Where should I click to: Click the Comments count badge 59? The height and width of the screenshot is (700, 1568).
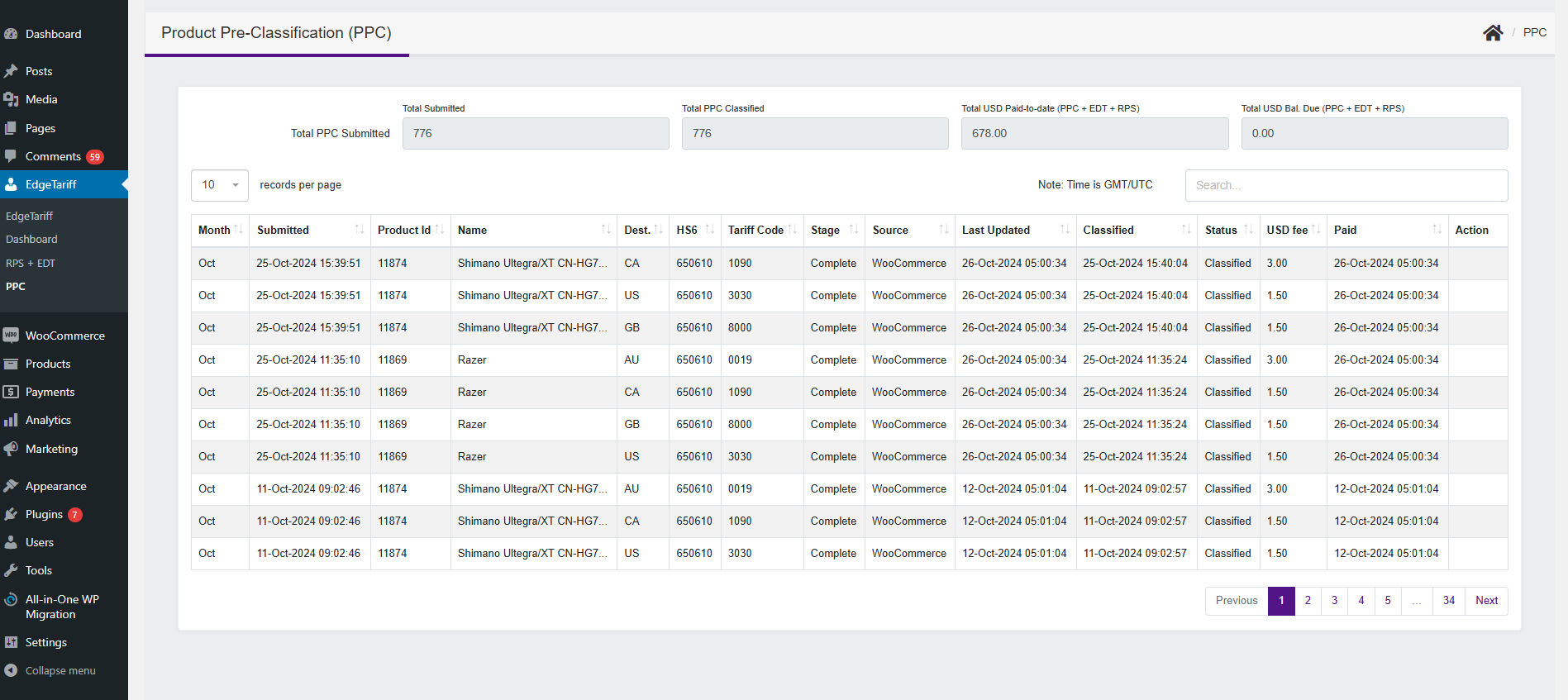click(95, 157)
